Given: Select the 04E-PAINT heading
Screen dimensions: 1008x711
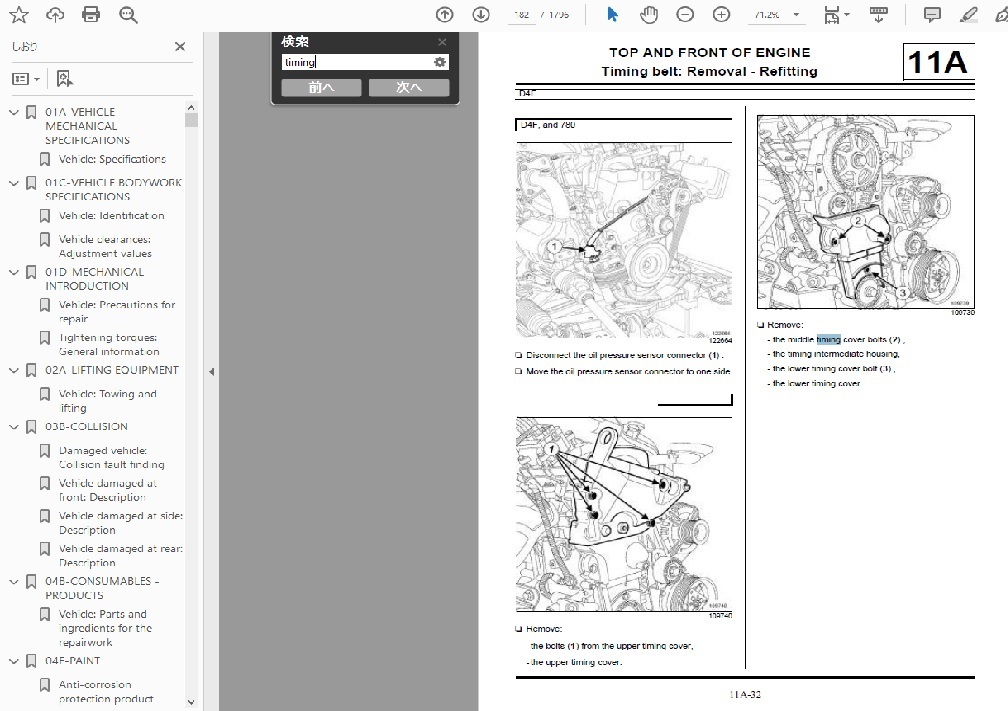Looking at the screenshot, I should coord(73,661).
